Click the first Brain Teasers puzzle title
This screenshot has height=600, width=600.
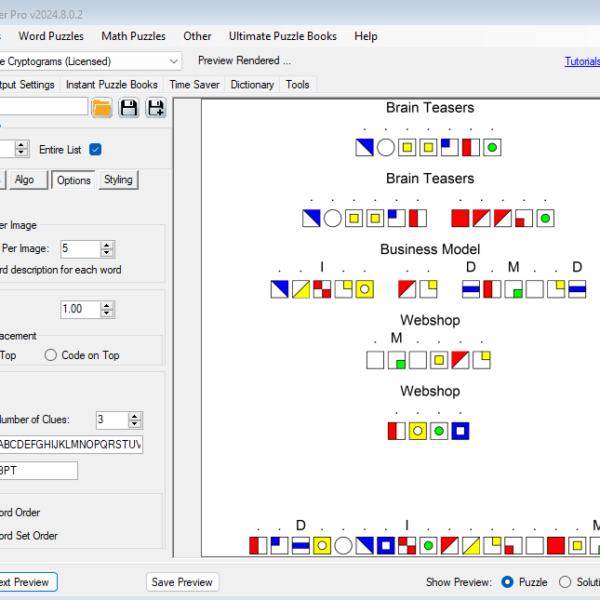pos(430,108)
